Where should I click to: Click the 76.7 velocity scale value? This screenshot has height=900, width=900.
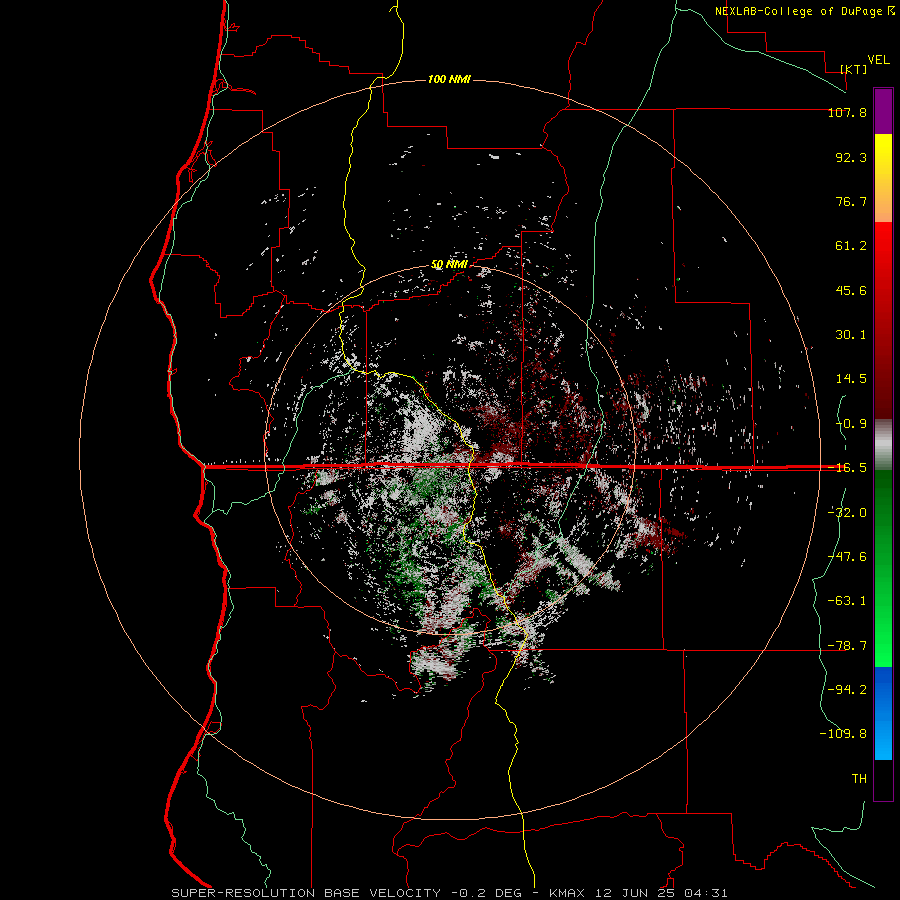851,201
